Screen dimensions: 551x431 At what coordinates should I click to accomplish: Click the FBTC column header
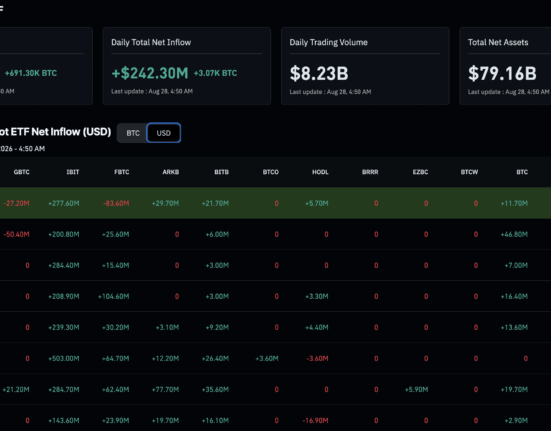tap(122, 172)
